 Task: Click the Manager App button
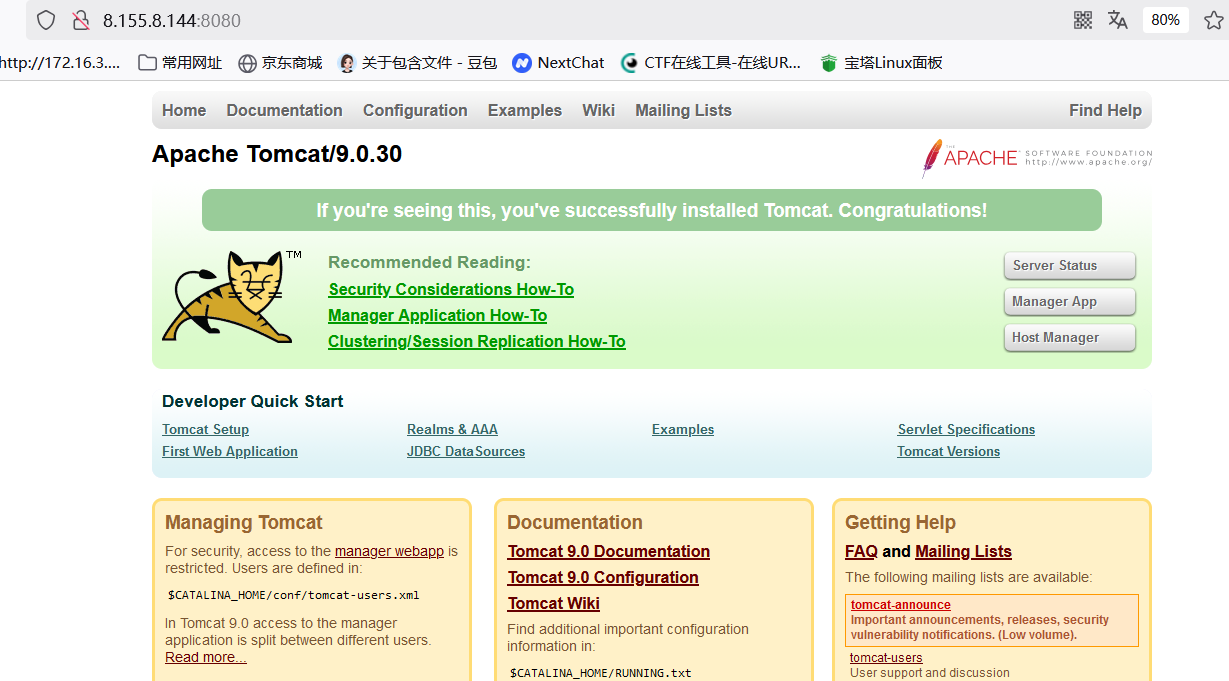1069,302
